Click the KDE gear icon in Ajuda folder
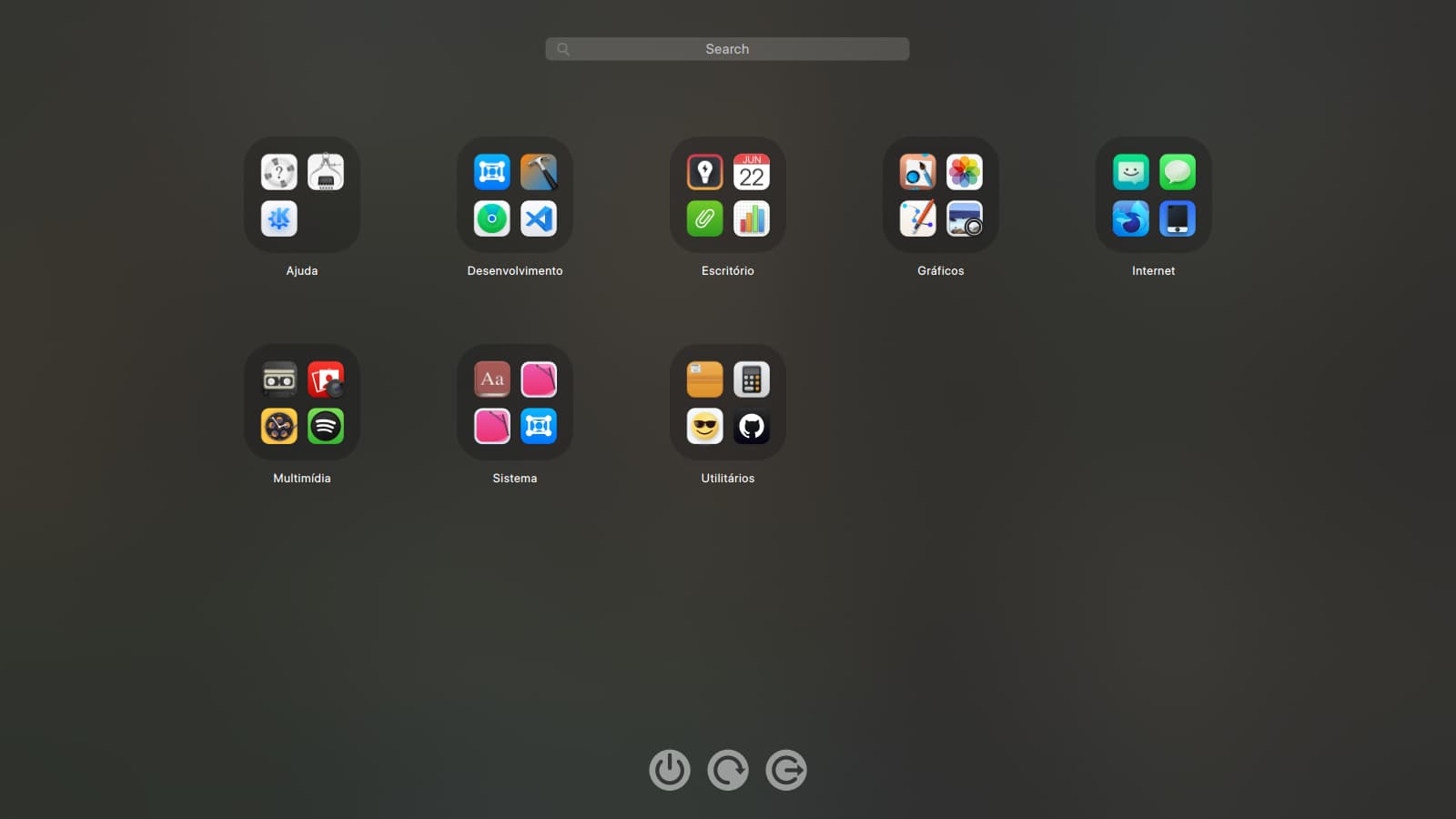The height and width of the screenshot is (819, 1456). point(279,218)
